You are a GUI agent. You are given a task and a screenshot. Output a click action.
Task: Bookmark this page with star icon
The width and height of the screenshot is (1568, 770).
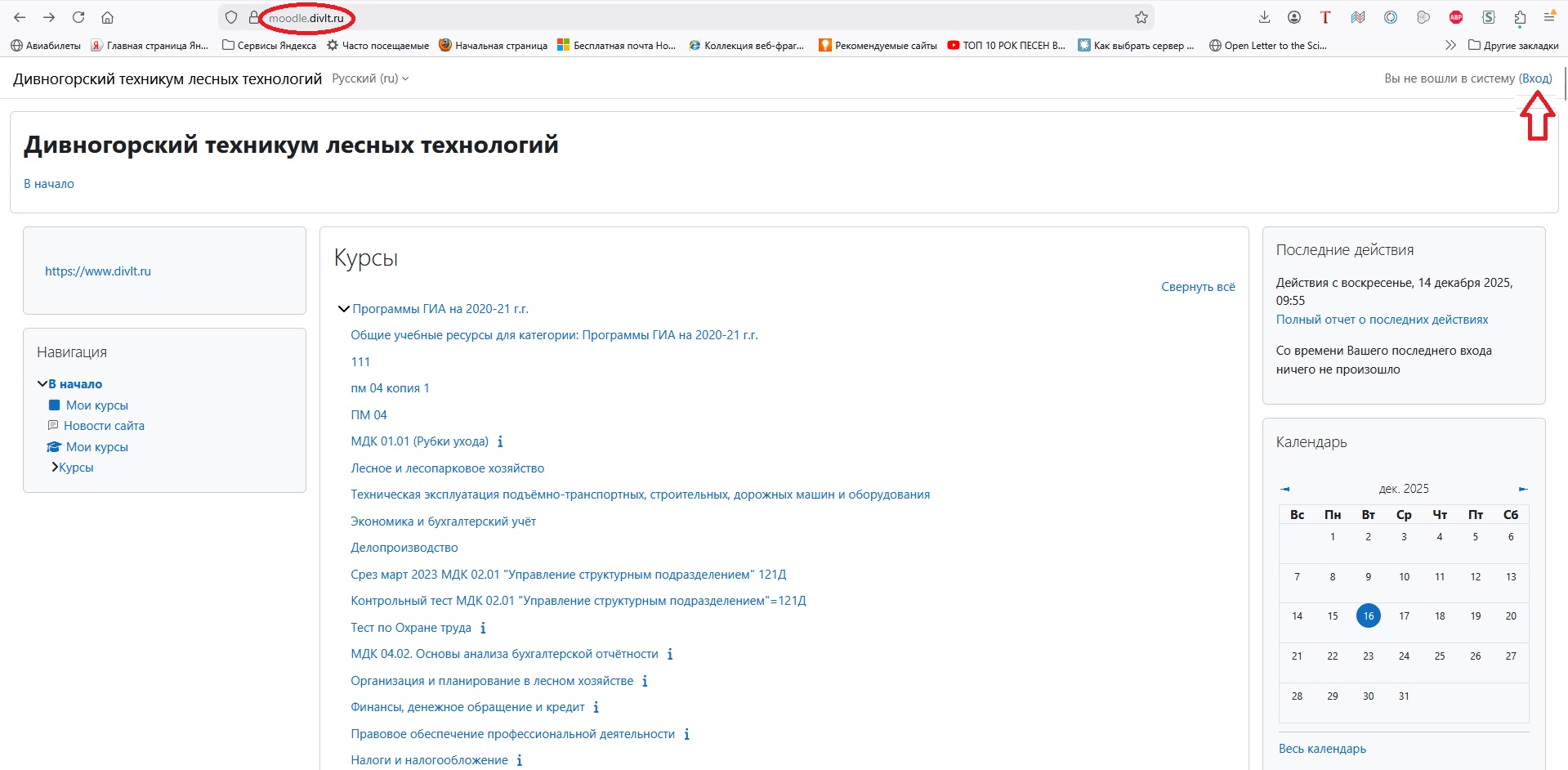[x=1141, y=17]
